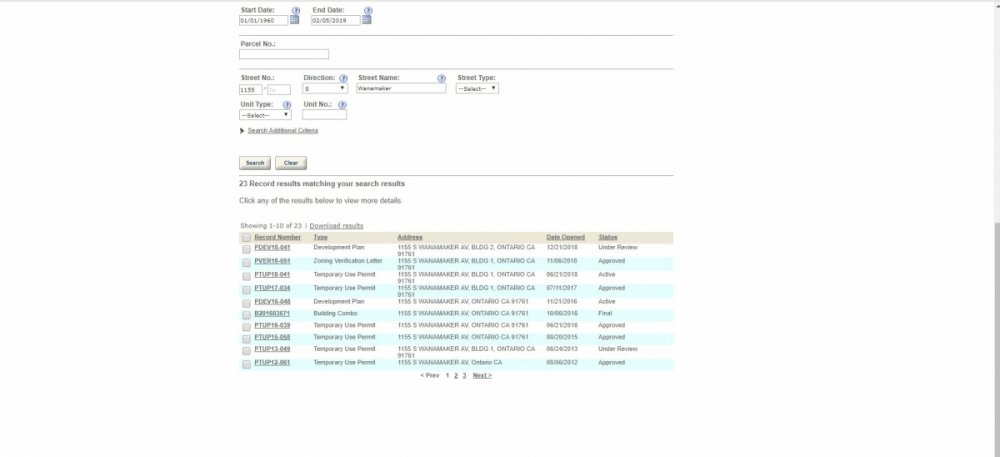1000x457 pixels.
Task: Check the PTUP16-039 record checkbox
Action: 246,327
